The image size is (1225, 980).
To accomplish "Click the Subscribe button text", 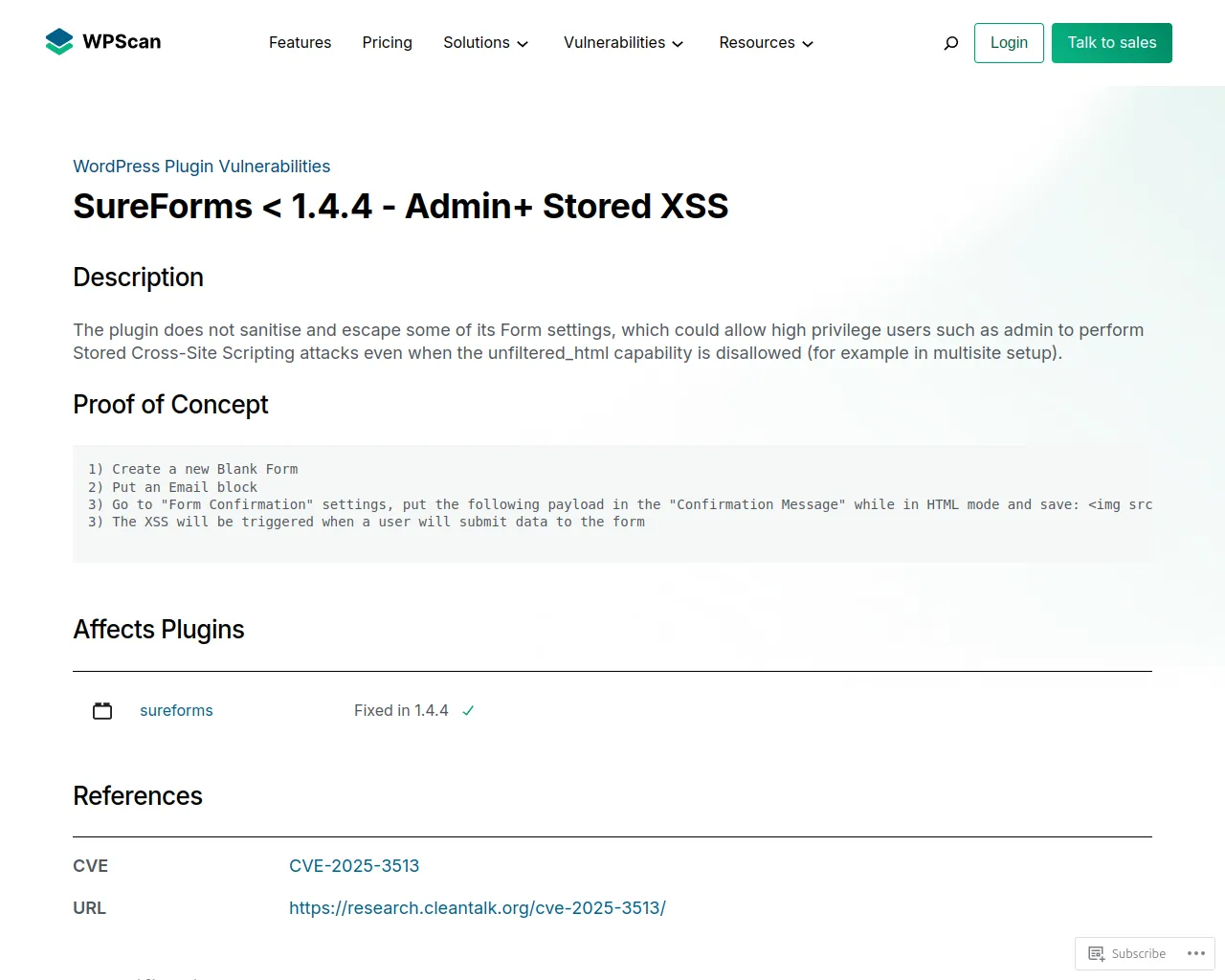I will (1138, 954).
